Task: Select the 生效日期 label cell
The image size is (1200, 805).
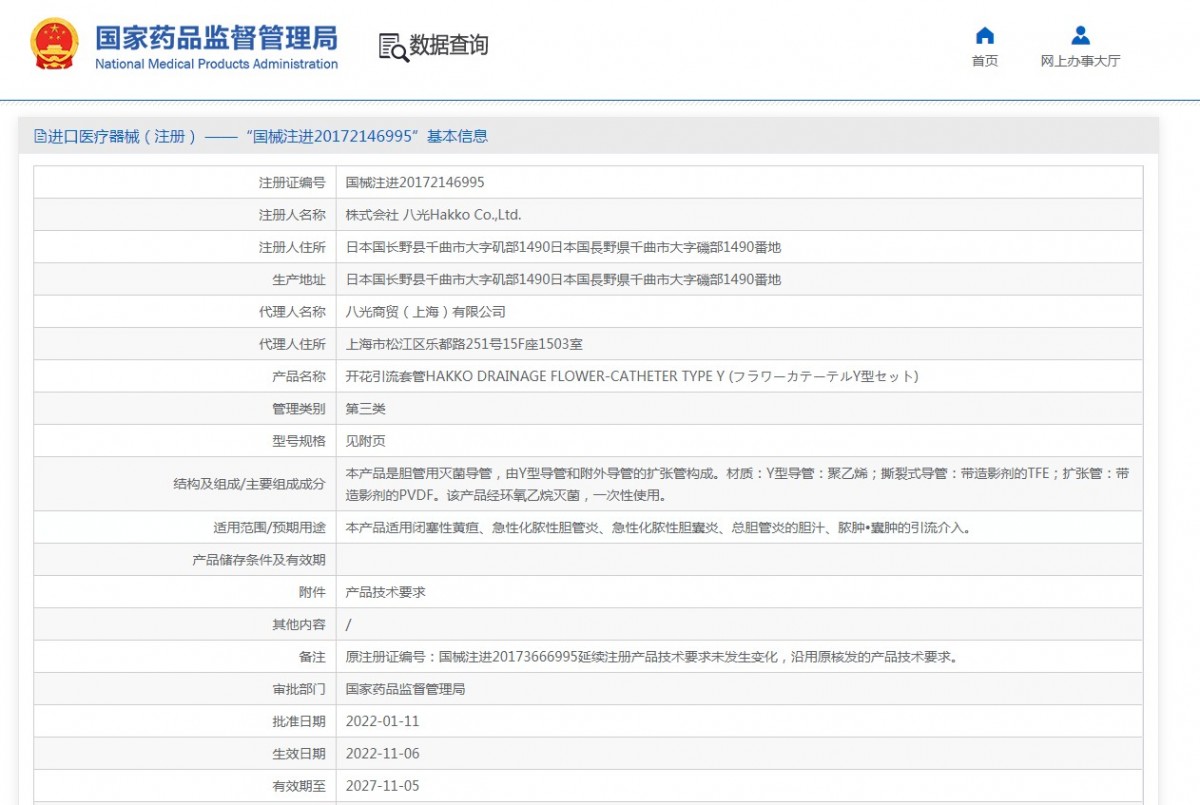Action: [x=185, y=753]
